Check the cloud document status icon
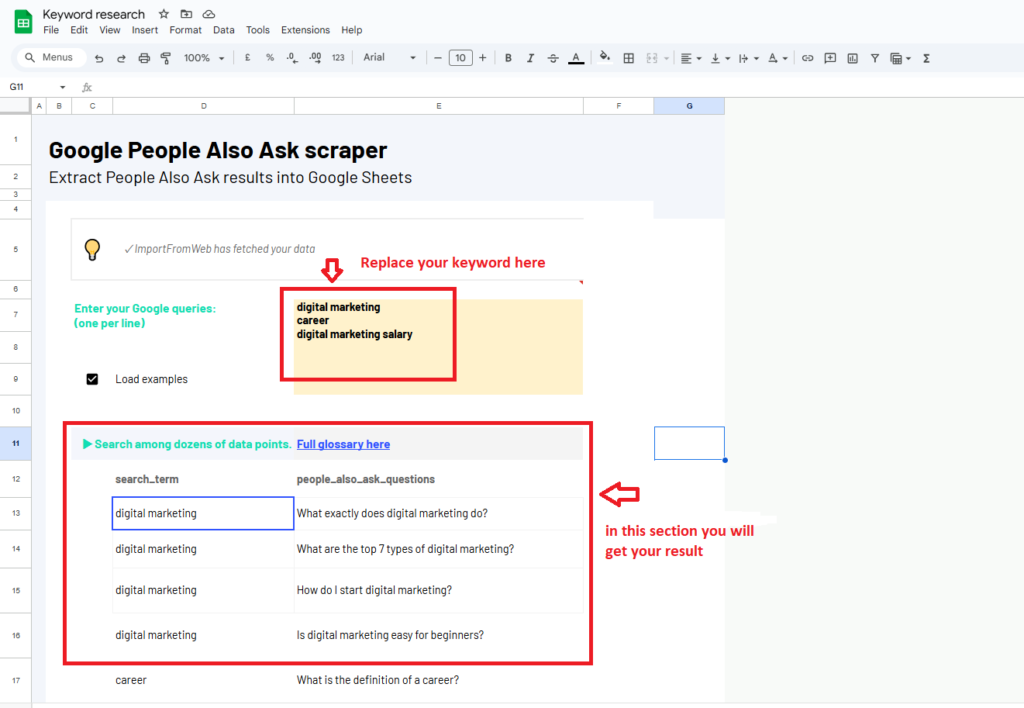 point(209,14)
